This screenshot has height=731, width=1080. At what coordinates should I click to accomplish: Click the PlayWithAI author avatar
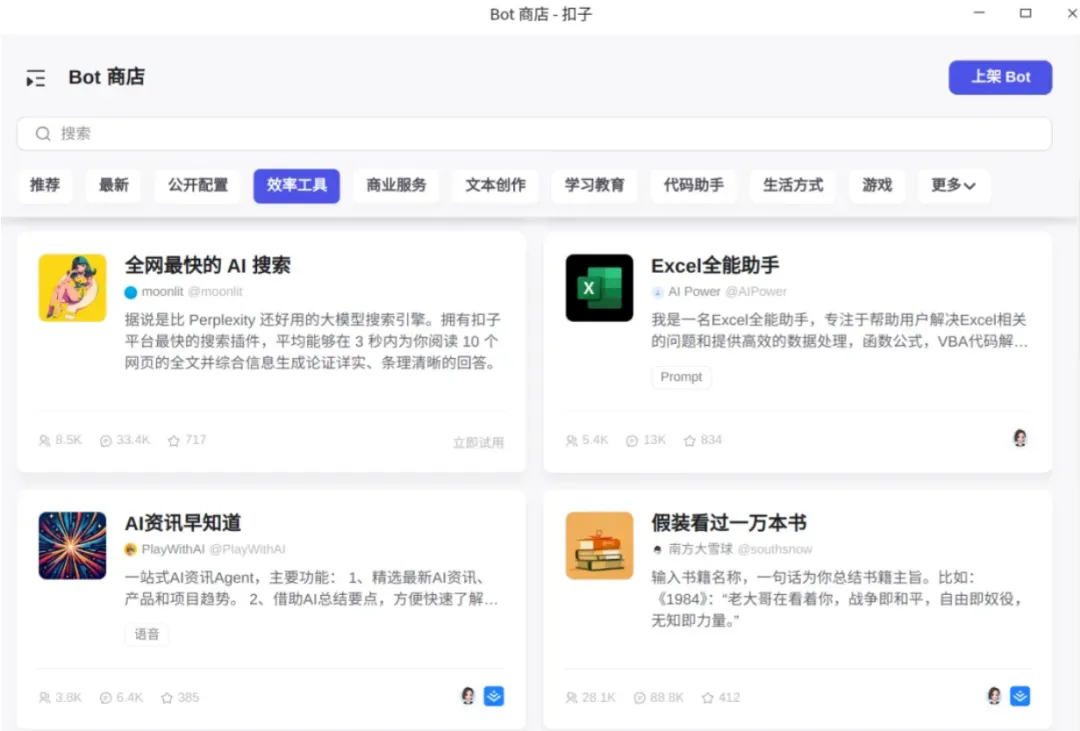pyautogui.click(x=130, y=550)
